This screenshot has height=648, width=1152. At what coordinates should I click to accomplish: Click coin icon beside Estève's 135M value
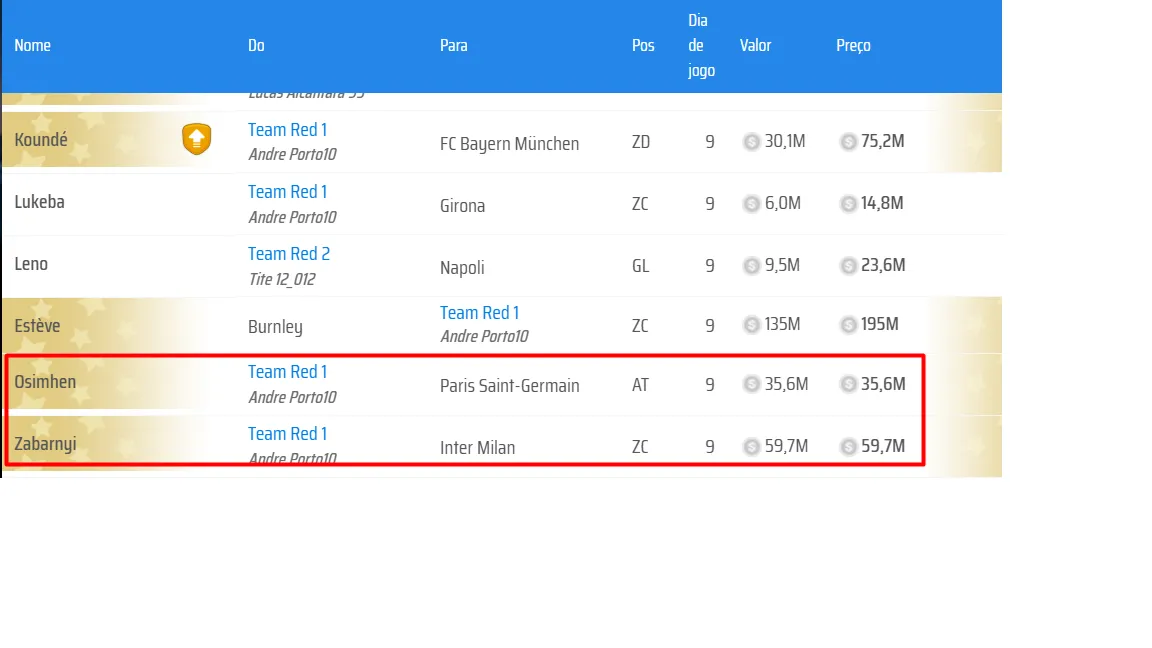pyautogui.click(x=751, y=325)
